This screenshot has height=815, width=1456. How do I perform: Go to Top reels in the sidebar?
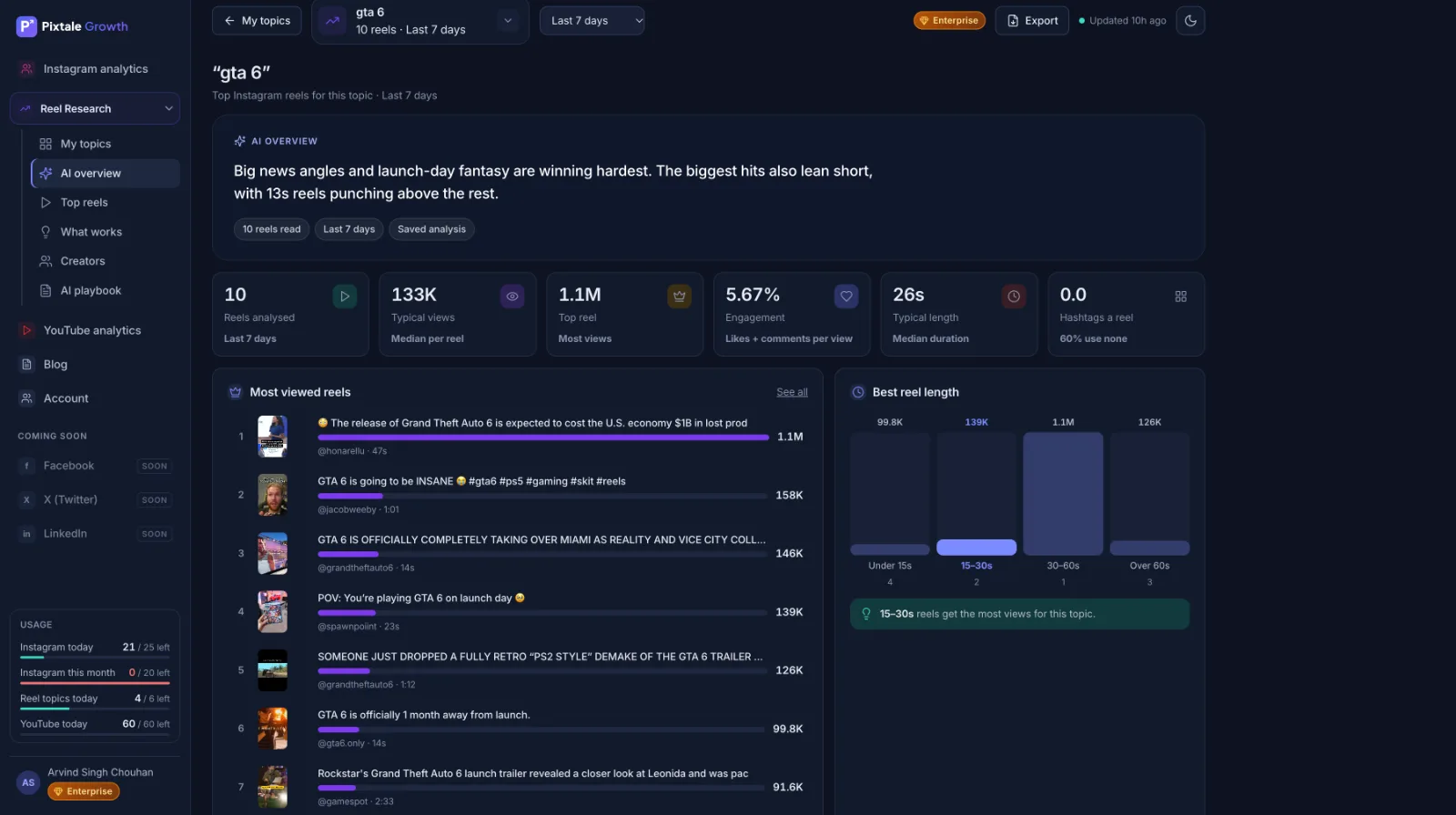pos(106,203)
